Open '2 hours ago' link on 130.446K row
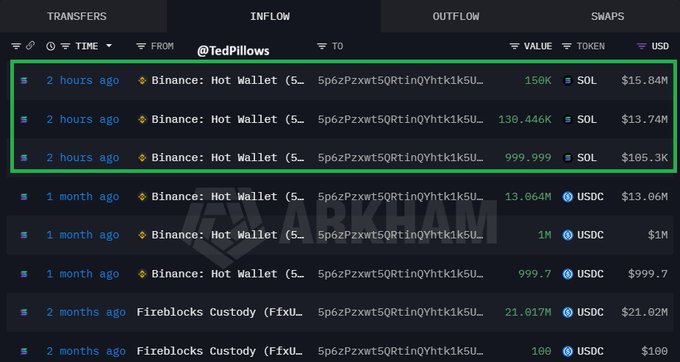 [83, 119]
